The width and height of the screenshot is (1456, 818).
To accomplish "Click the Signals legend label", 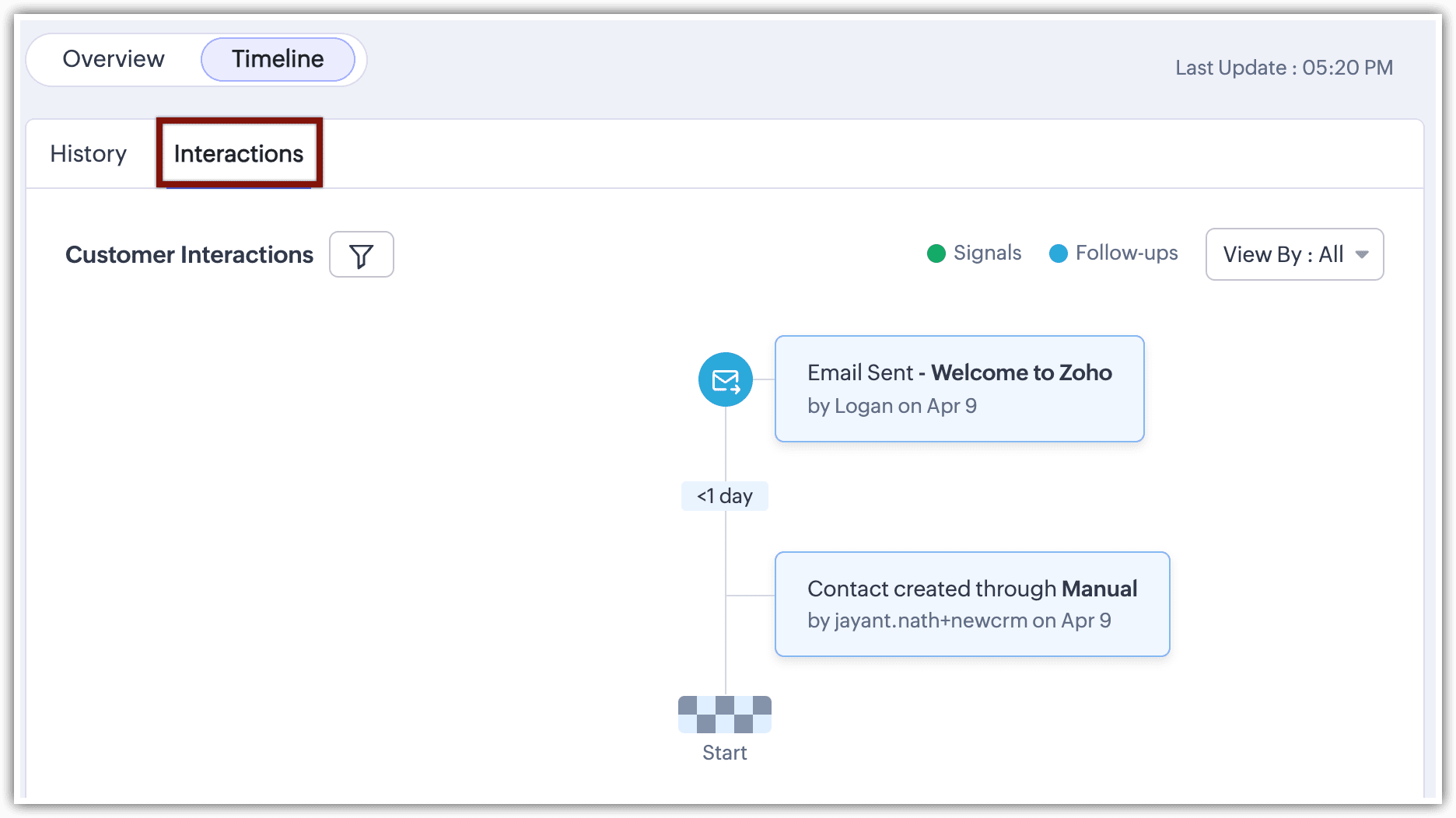I will pyautogui.click(x=987, y=253).
